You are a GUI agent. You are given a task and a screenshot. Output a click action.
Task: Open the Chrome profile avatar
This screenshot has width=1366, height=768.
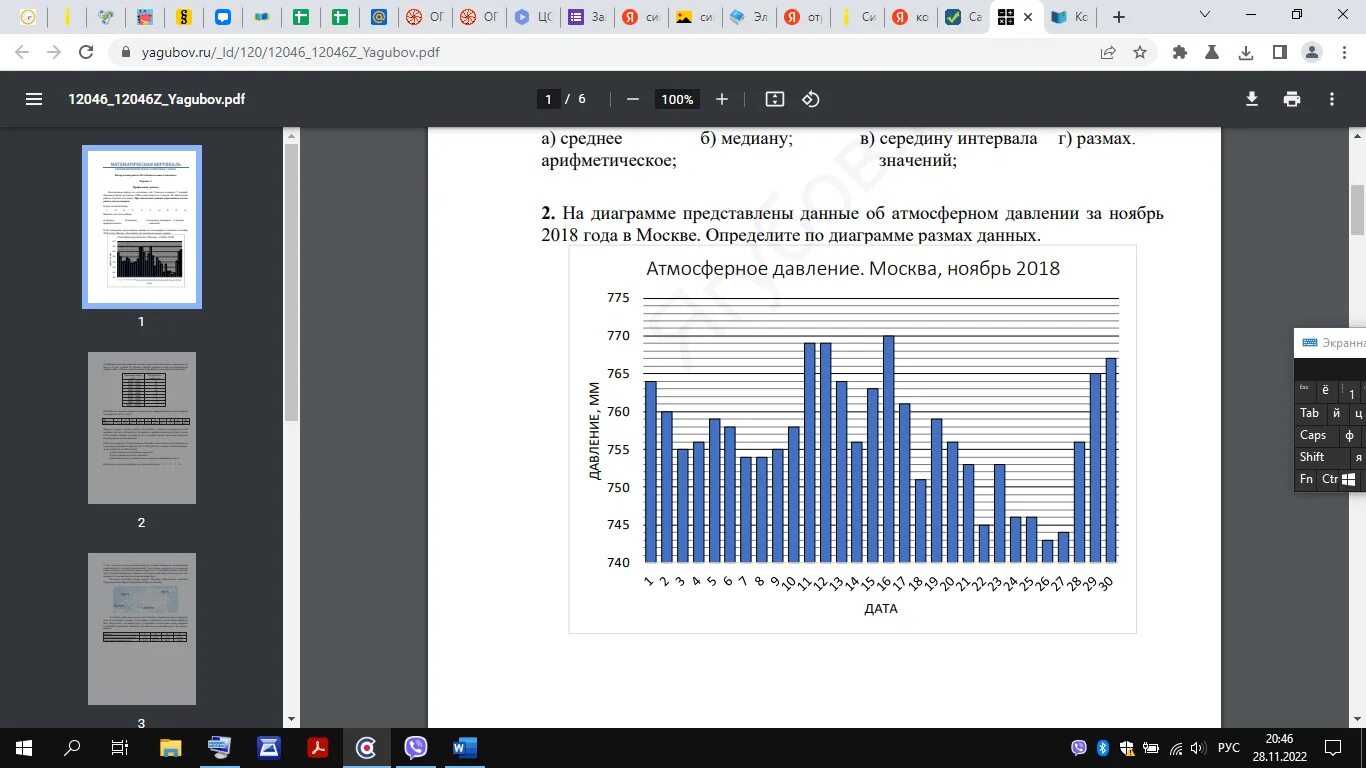click(x=1312, y=52)
